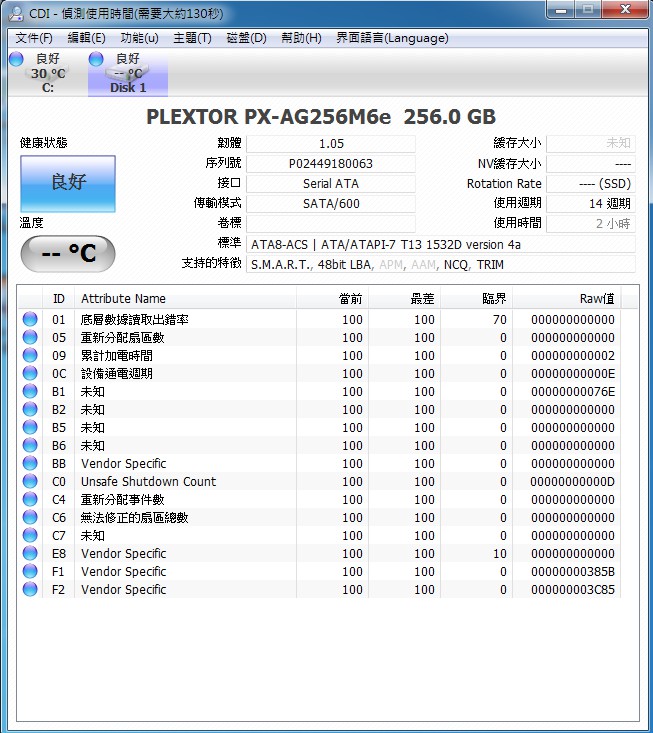The height and width of the screenshot is (733, 653).
Task: Click the status orb of attribute B5
Action: click(x=30, y=427)
